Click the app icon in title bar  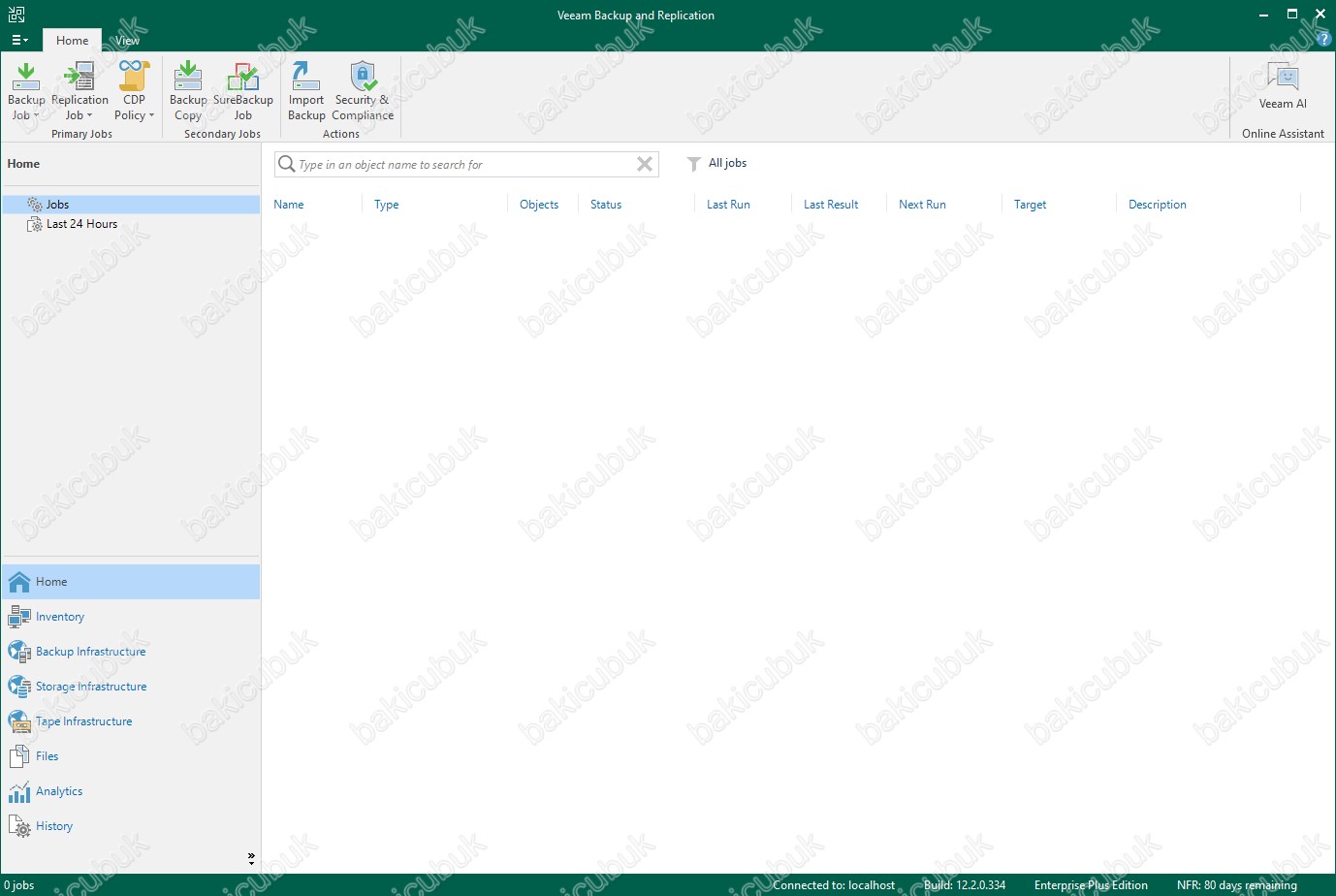(x=16, y=15)
